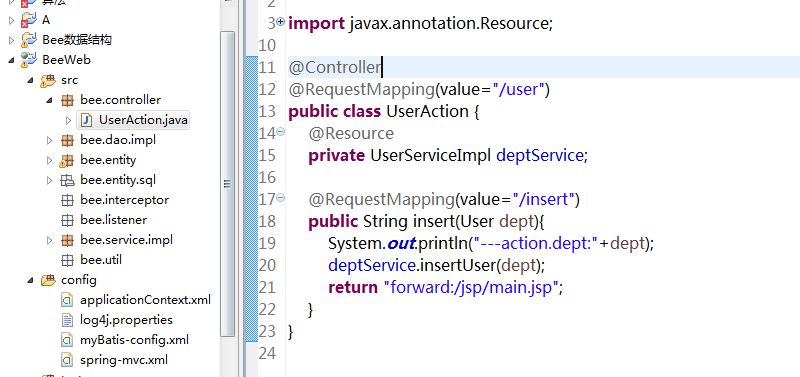Viewport: 800px width, 377px height.
Task: Collapse the BeeWeb project node
Action: pos(11,60)
